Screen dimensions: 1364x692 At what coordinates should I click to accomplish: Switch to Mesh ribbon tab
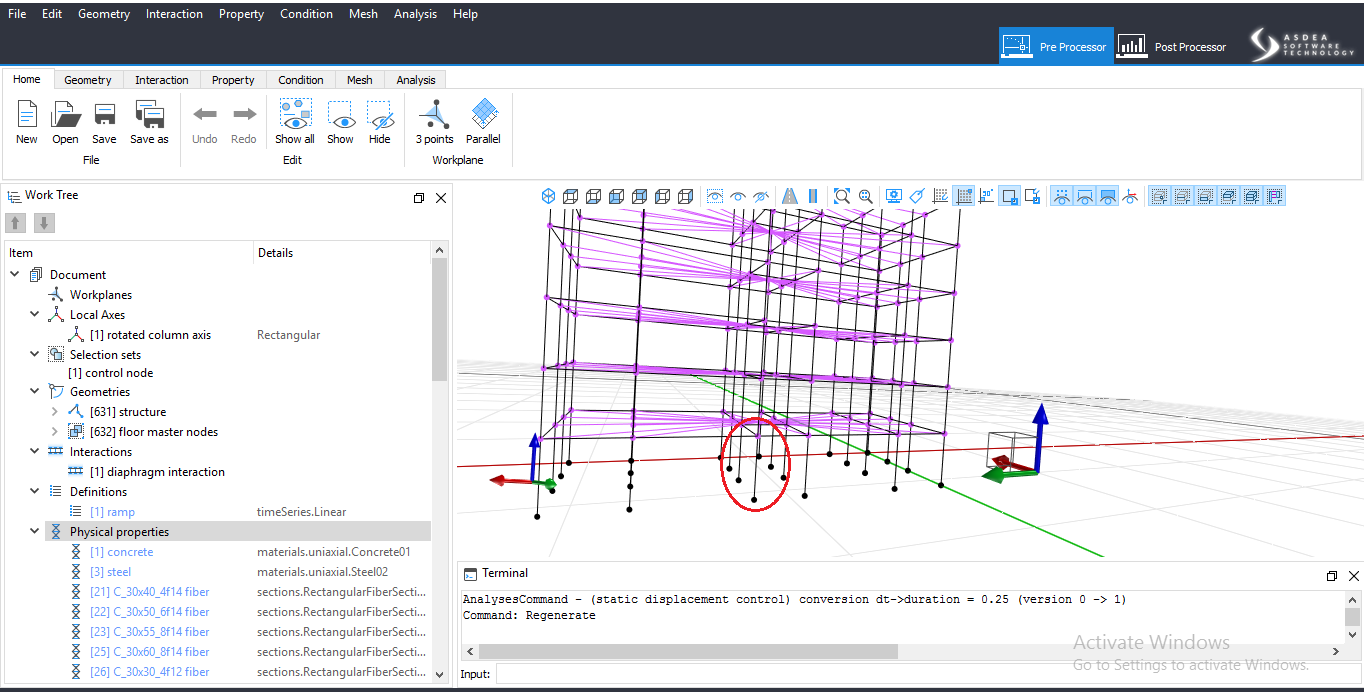[x=360, y=80]
